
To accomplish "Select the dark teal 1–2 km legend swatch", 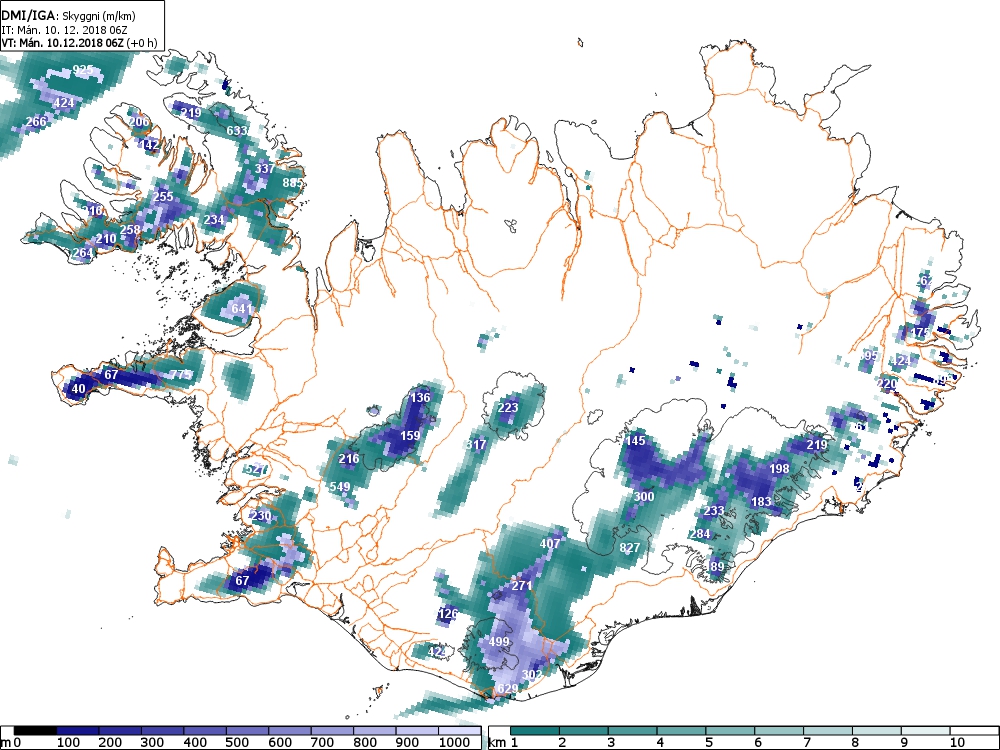I will (x=535, y=731).
